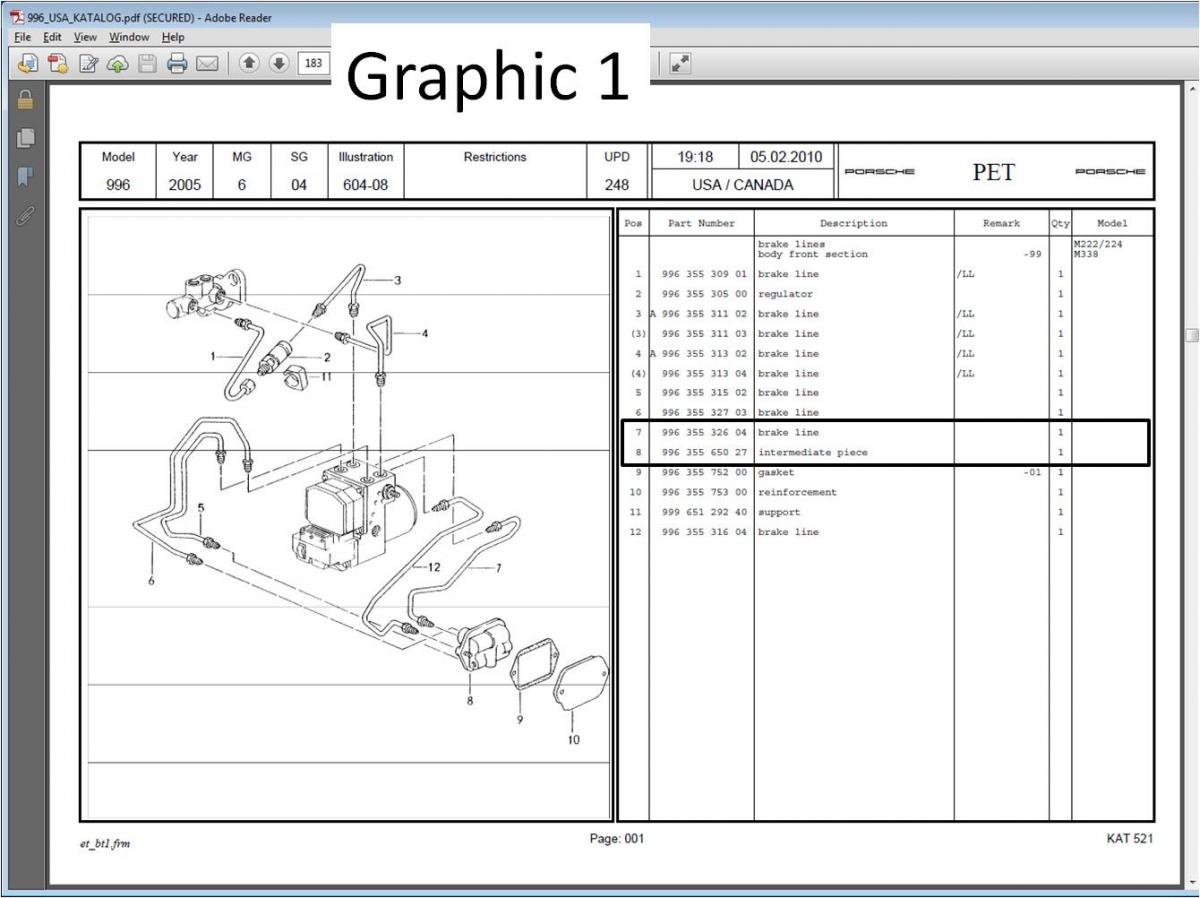The width and height of the screenshot is (1200, 898).
Task: Click the edit/sign document icon
Action: coord(88,64)
